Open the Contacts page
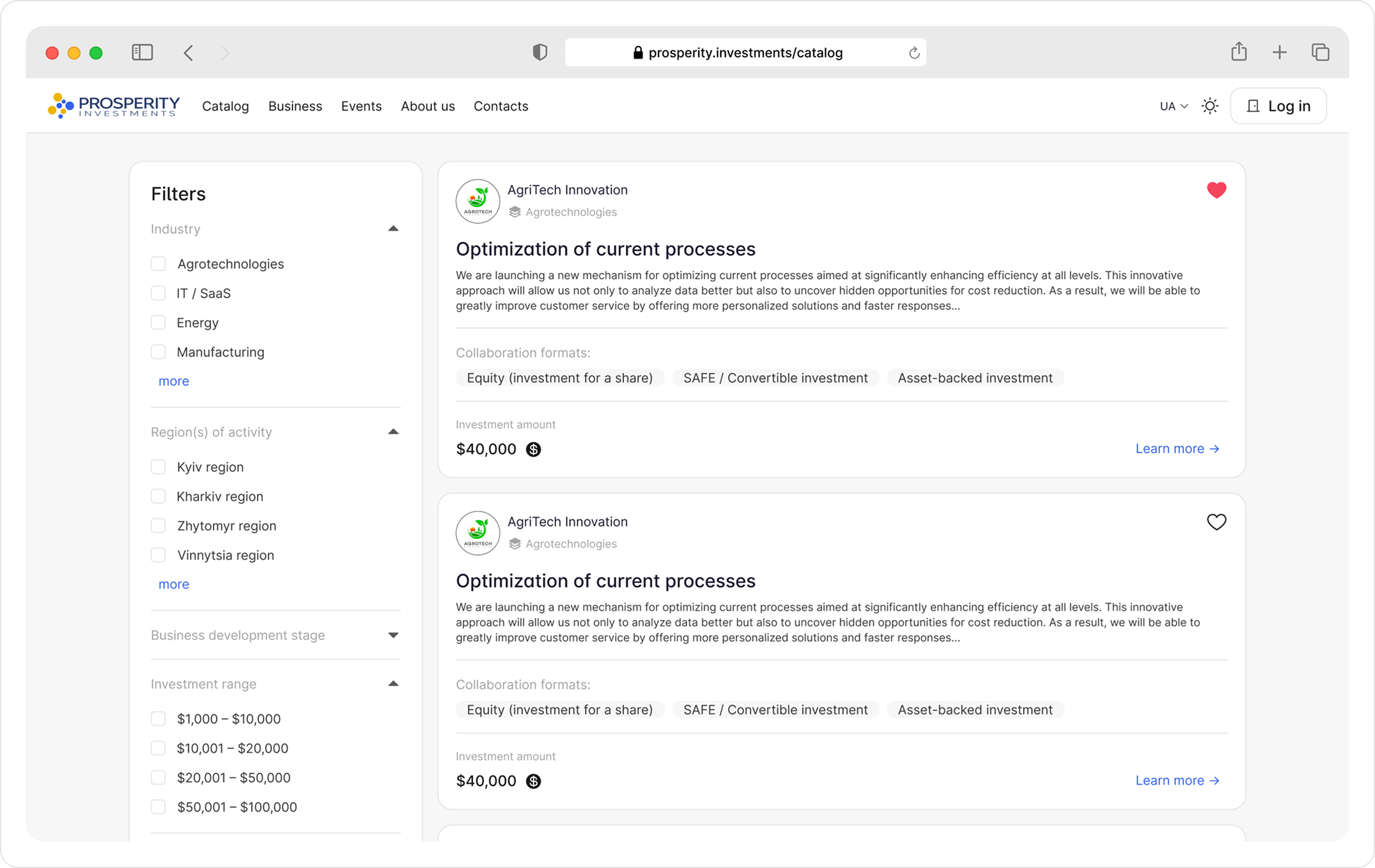 pos(501,106)
